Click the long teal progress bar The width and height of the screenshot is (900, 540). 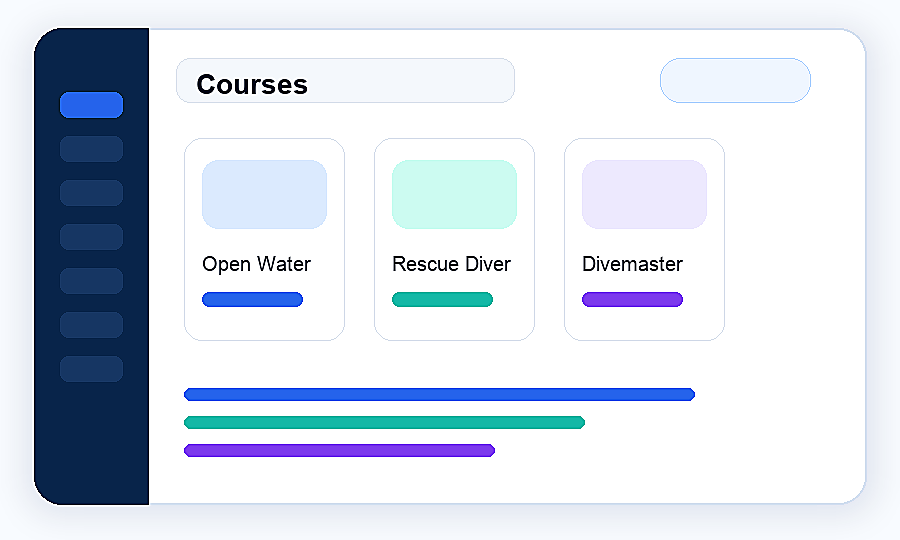tap(385, 422)
